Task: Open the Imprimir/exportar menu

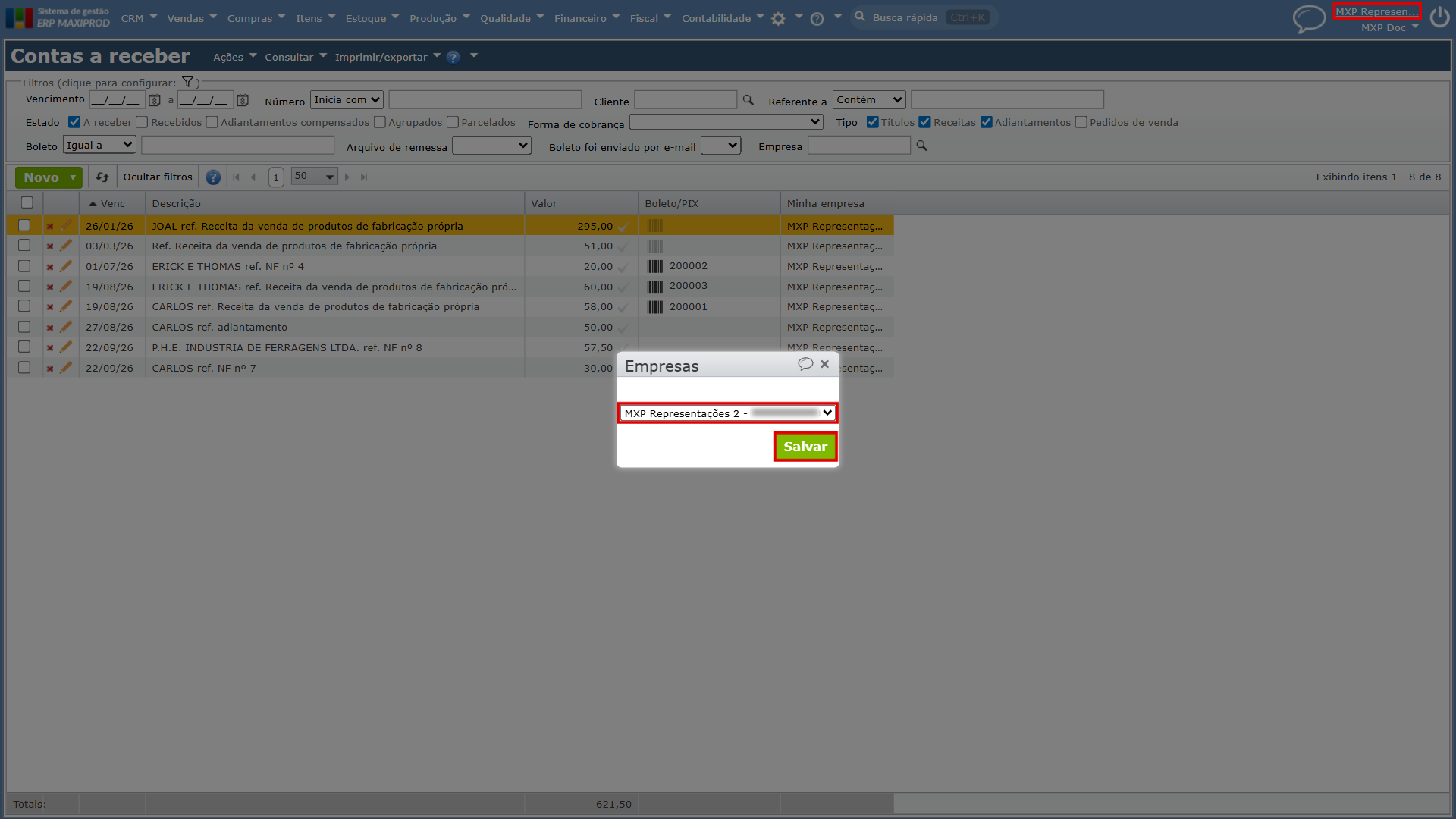Action: pyautogui.click(x=388, y=57)
